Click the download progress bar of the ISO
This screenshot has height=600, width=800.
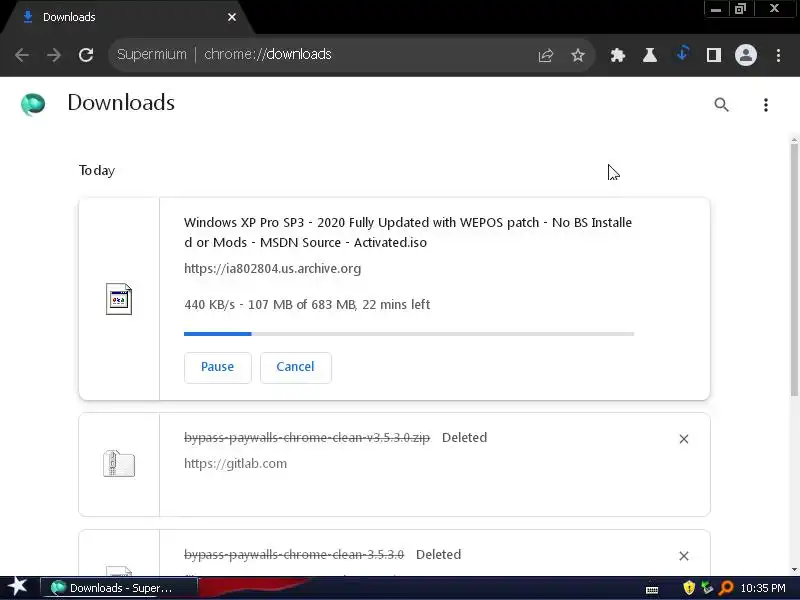409,334
